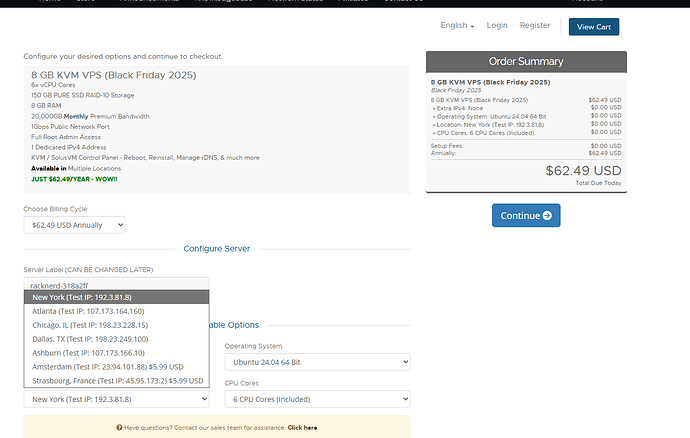690x438 pixels.
Task: Click the question mark icon in sales banner
Action: click(119, 427)
